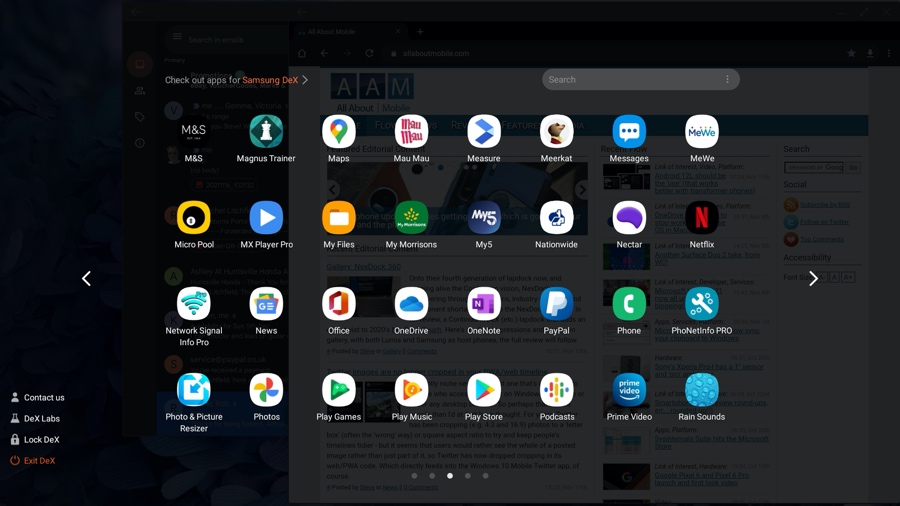This screenshot has height=506, width=900.
Task: Open the Play Store
Action: click(484, 390)
